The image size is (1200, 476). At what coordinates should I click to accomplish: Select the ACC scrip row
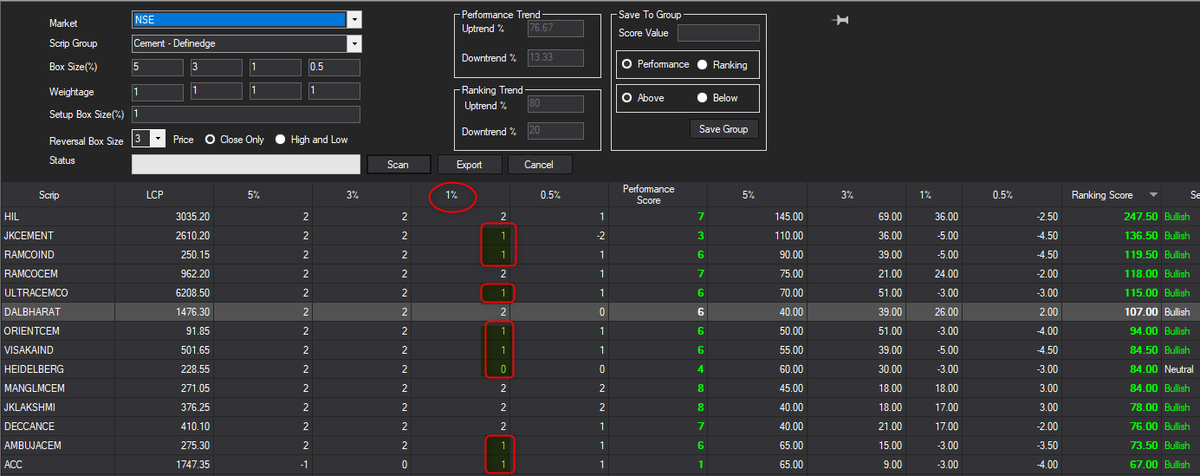600,464
